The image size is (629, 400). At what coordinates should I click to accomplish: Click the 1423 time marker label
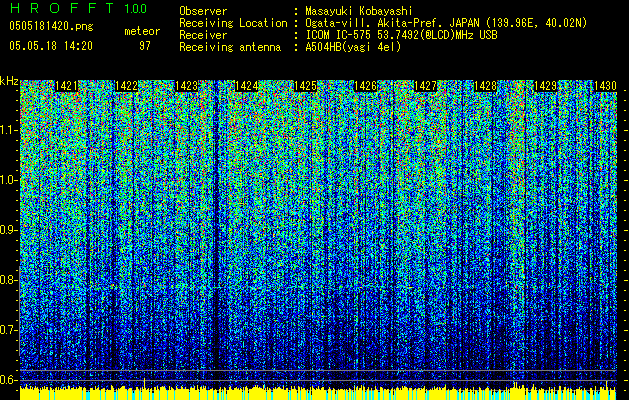[186, 86]
